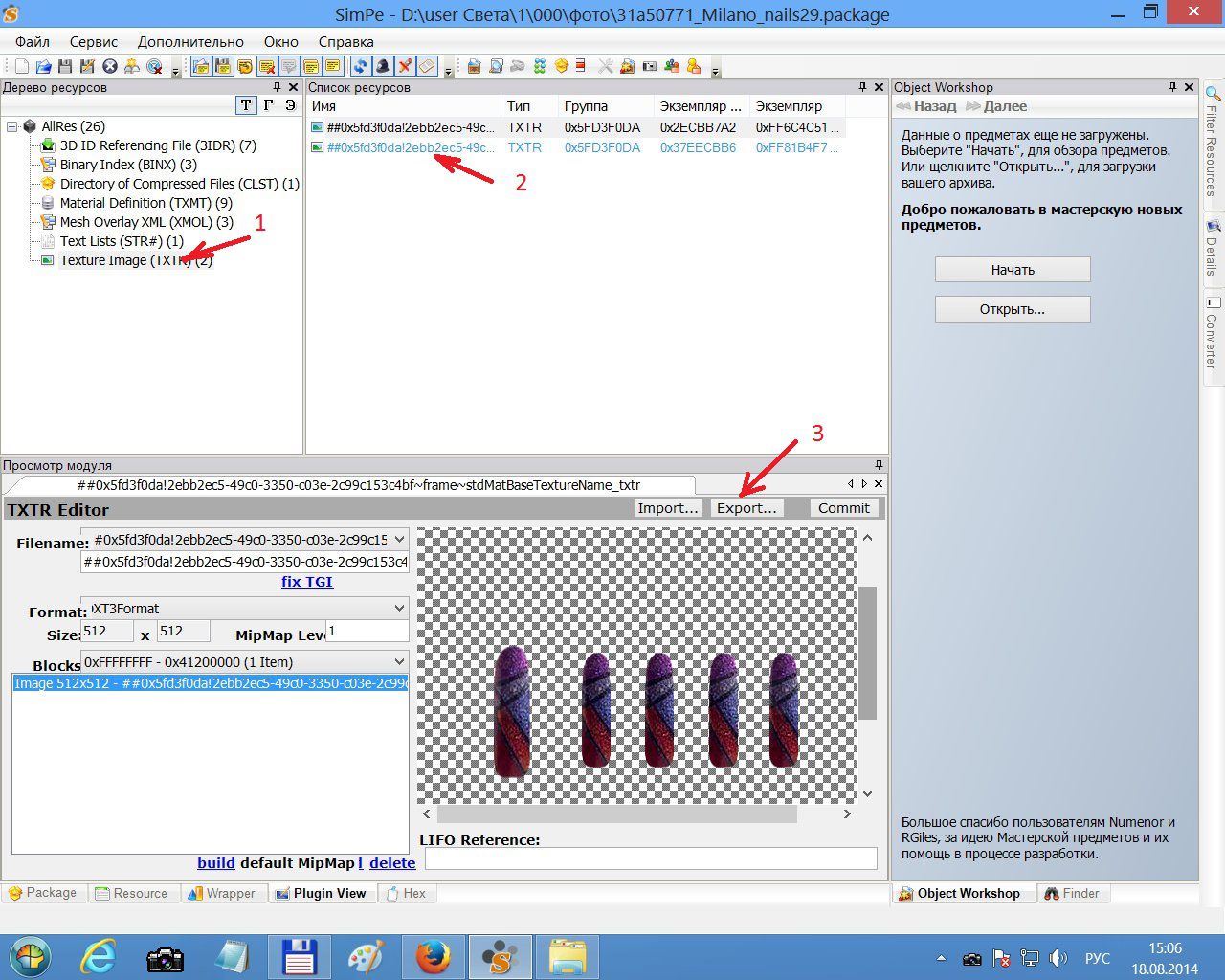Screen dimensions: 1225x980
Task: Toggle the Г group view in resource tree
Action: 268,106
